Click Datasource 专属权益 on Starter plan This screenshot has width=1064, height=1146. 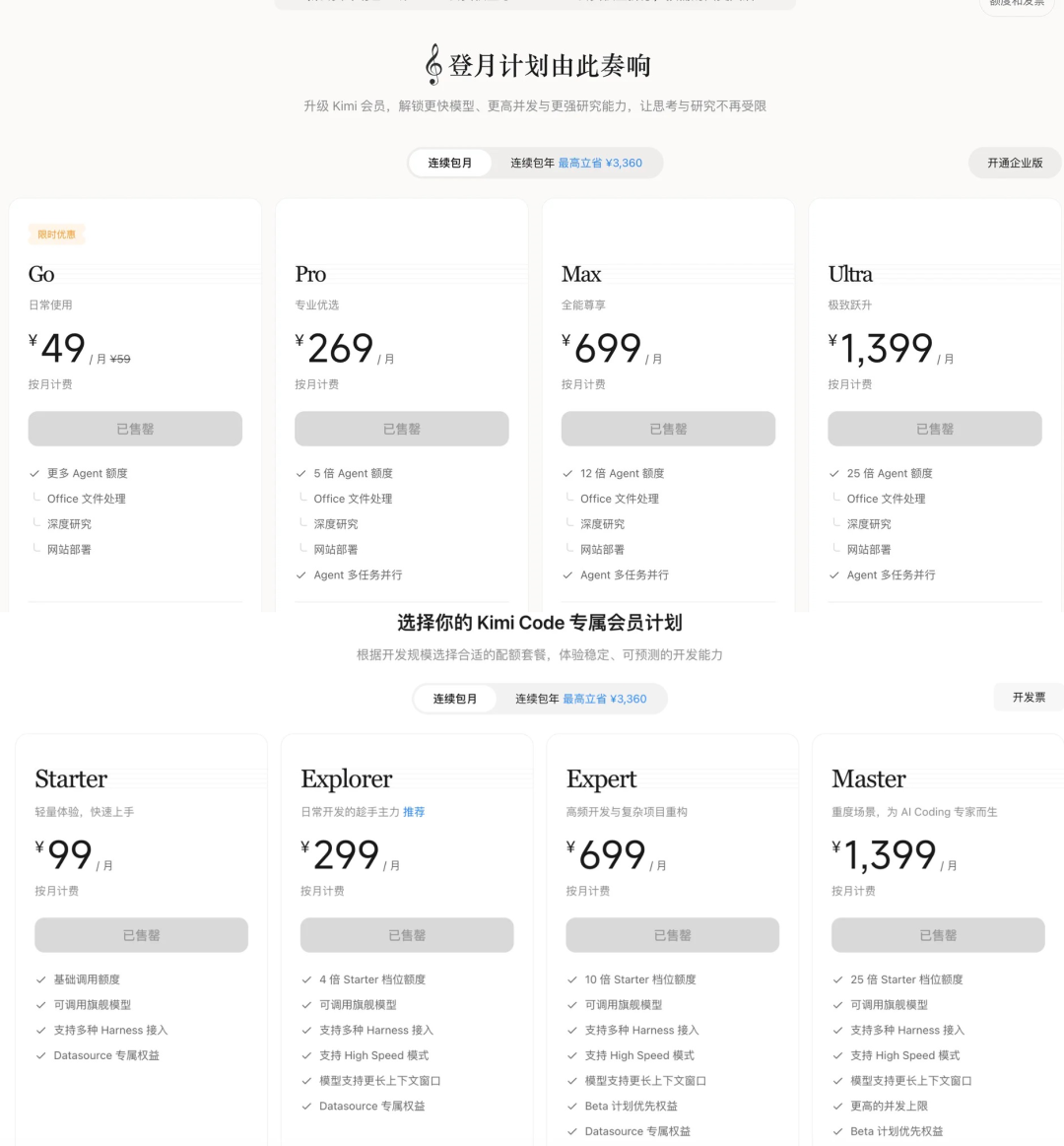106,1055
